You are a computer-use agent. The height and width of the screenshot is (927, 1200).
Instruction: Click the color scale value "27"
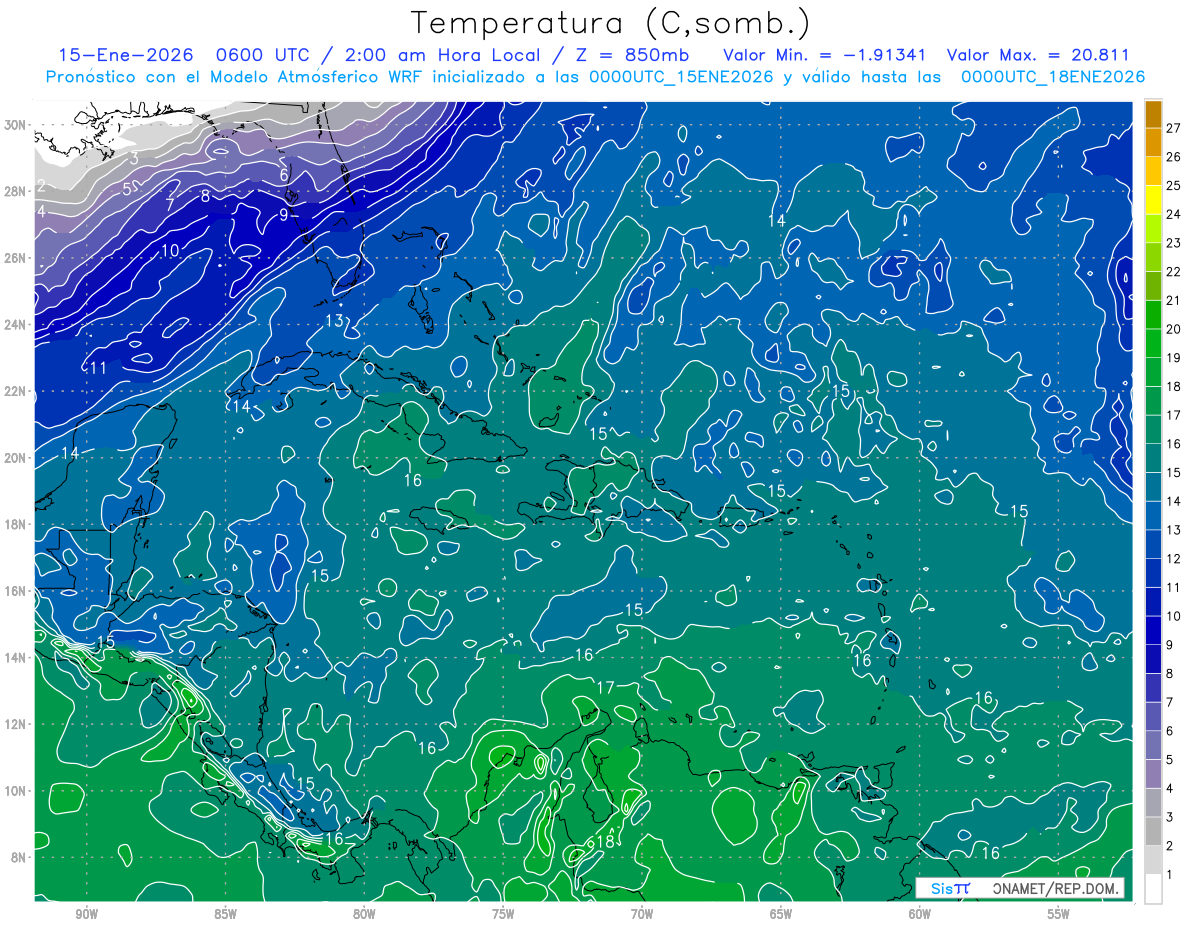(1174, 127)
